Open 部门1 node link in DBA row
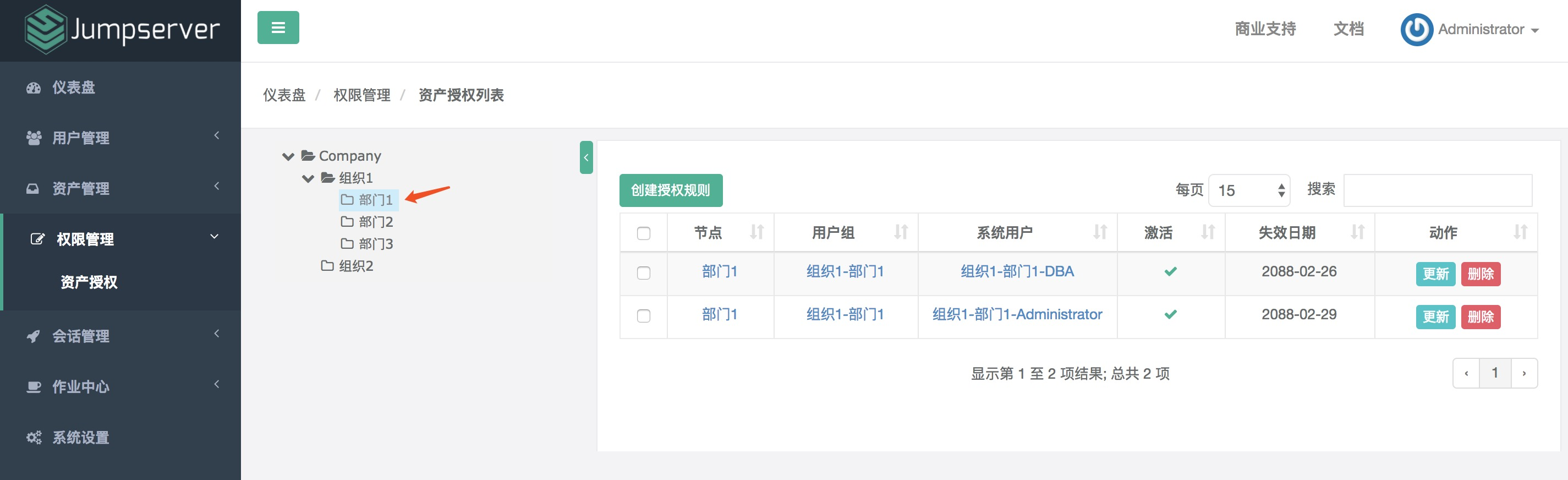 tap(720, 272)
